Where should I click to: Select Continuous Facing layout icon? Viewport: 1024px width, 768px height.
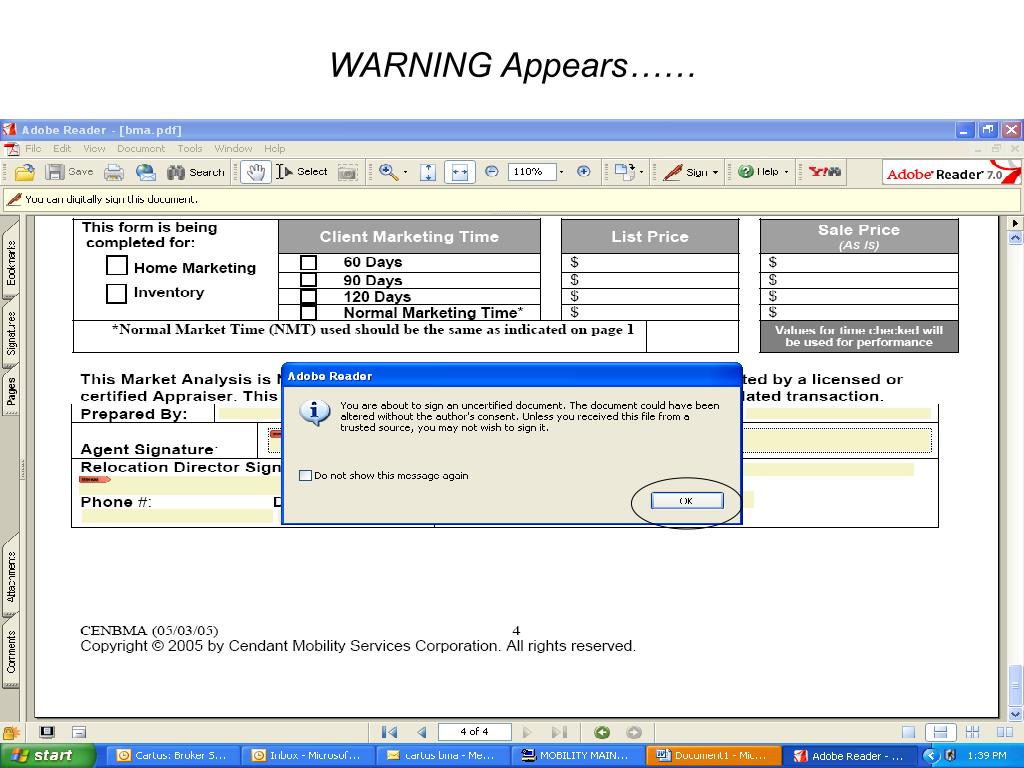[972, 732]
